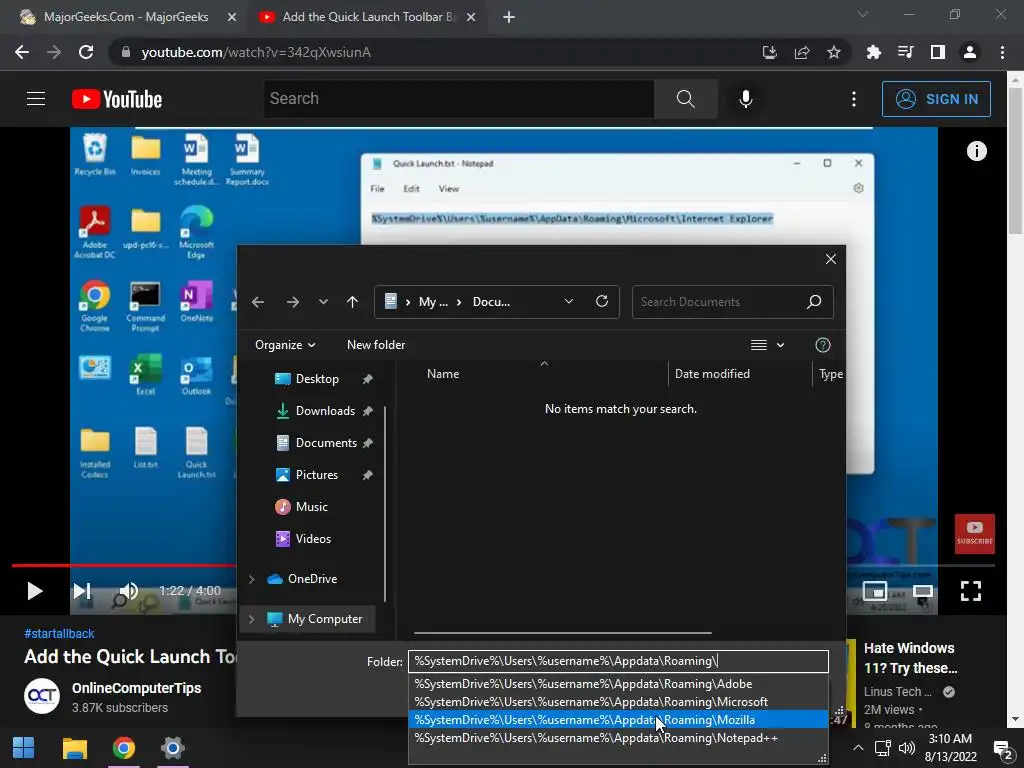The height and width of the screenshot is (768, 1024).
Task: Sort by the Date modified column
Action: [x=712, y=374]
